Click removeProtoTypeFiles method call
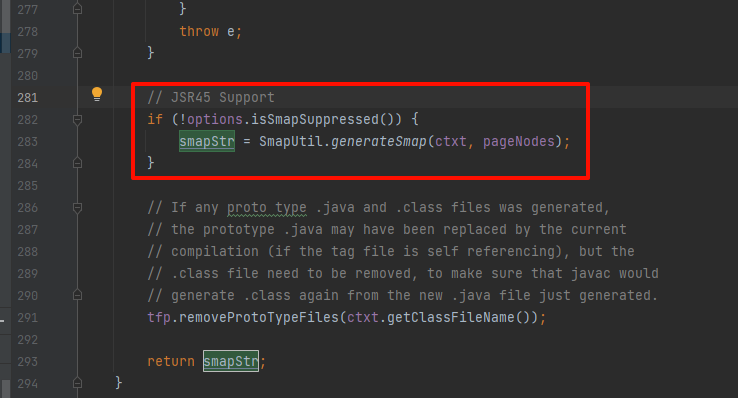The image size is (738, 398). (x=259, y=318)
